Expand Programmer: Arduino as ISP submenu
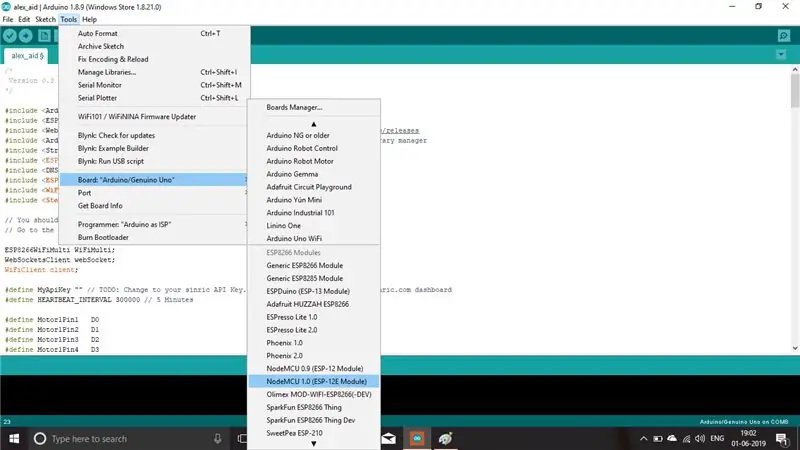Screen dimensions: 800x450 pyautogui.click(x=154, y=224)
